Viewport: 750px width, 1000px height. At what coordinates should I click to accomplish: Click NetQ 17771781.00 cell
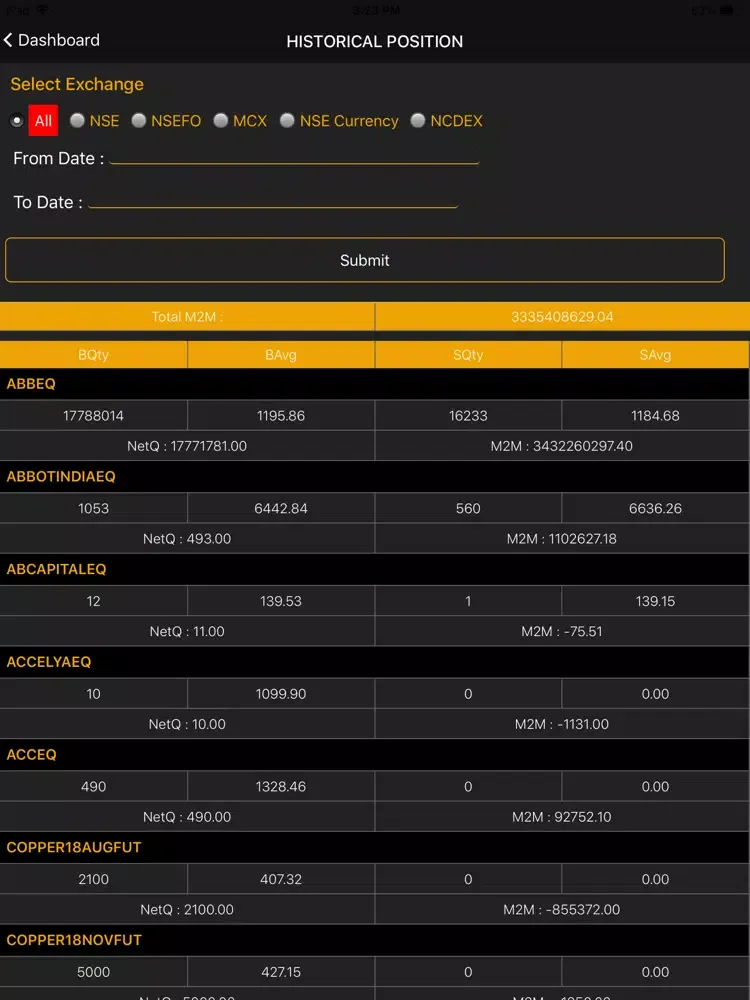click(187, 446)
